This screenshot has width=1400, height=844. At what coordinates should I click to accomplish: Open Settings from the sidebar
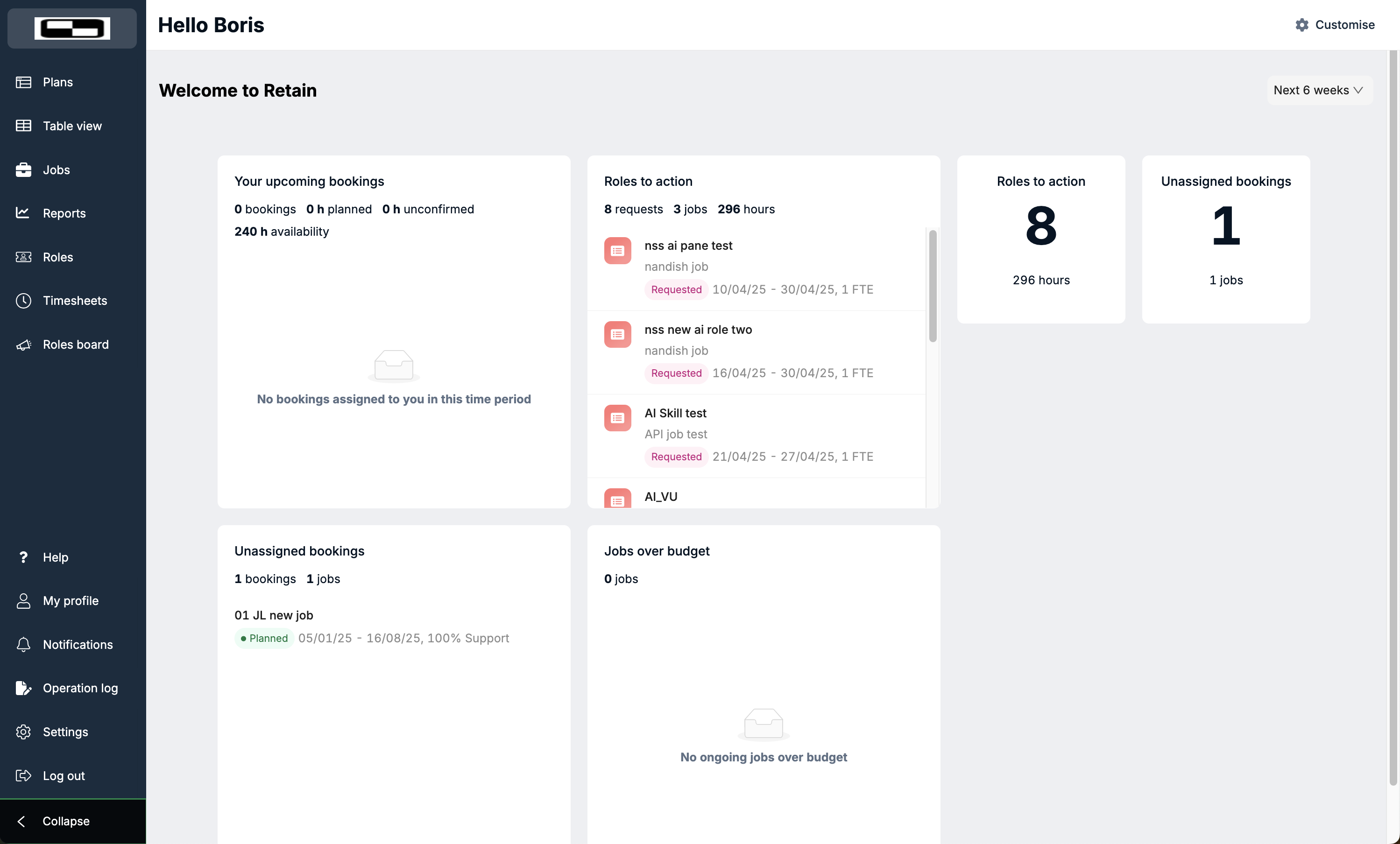tap(65, 731)
